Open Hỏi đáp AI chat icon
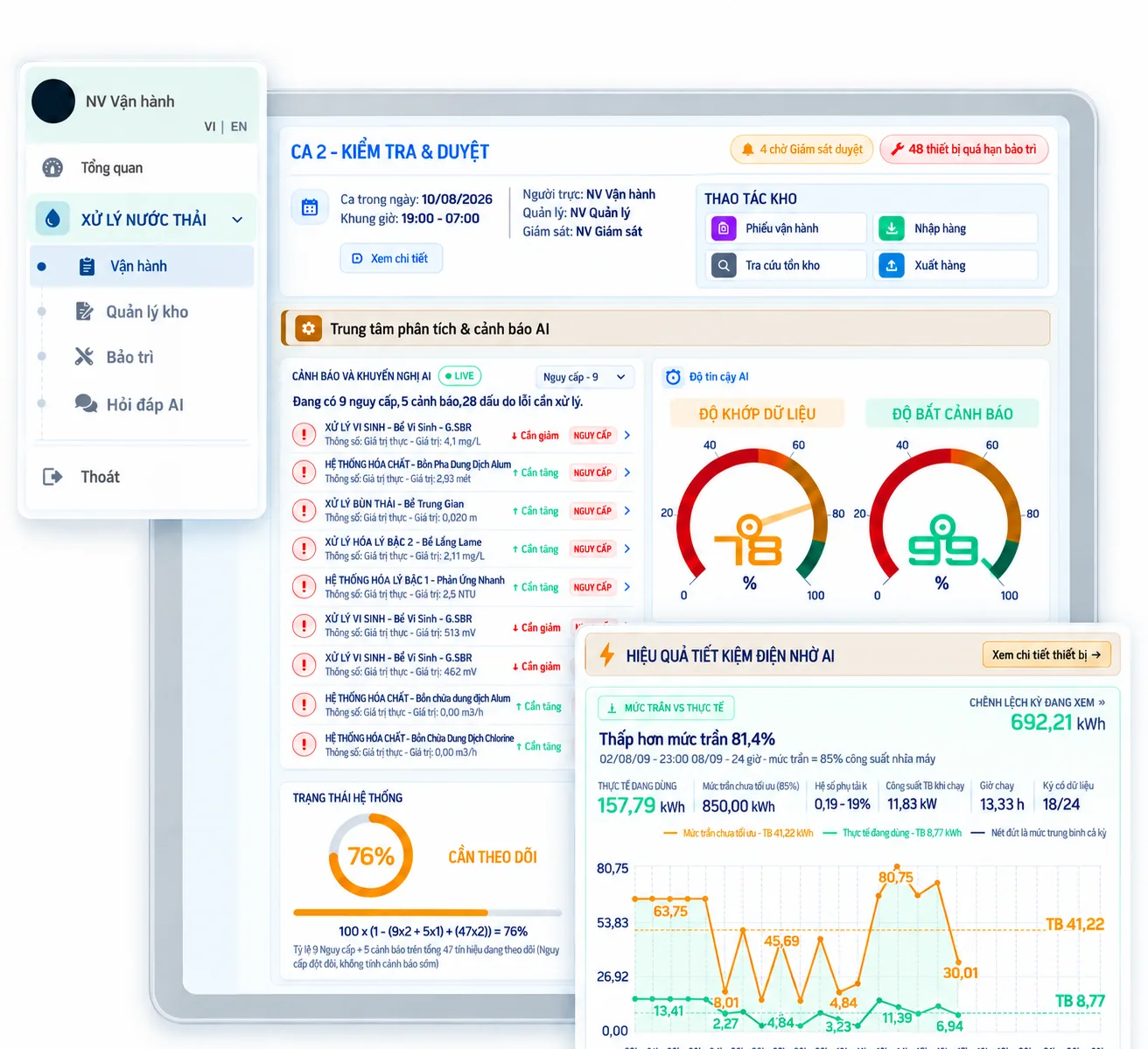 pyautogui.click(x=86, y=403)
